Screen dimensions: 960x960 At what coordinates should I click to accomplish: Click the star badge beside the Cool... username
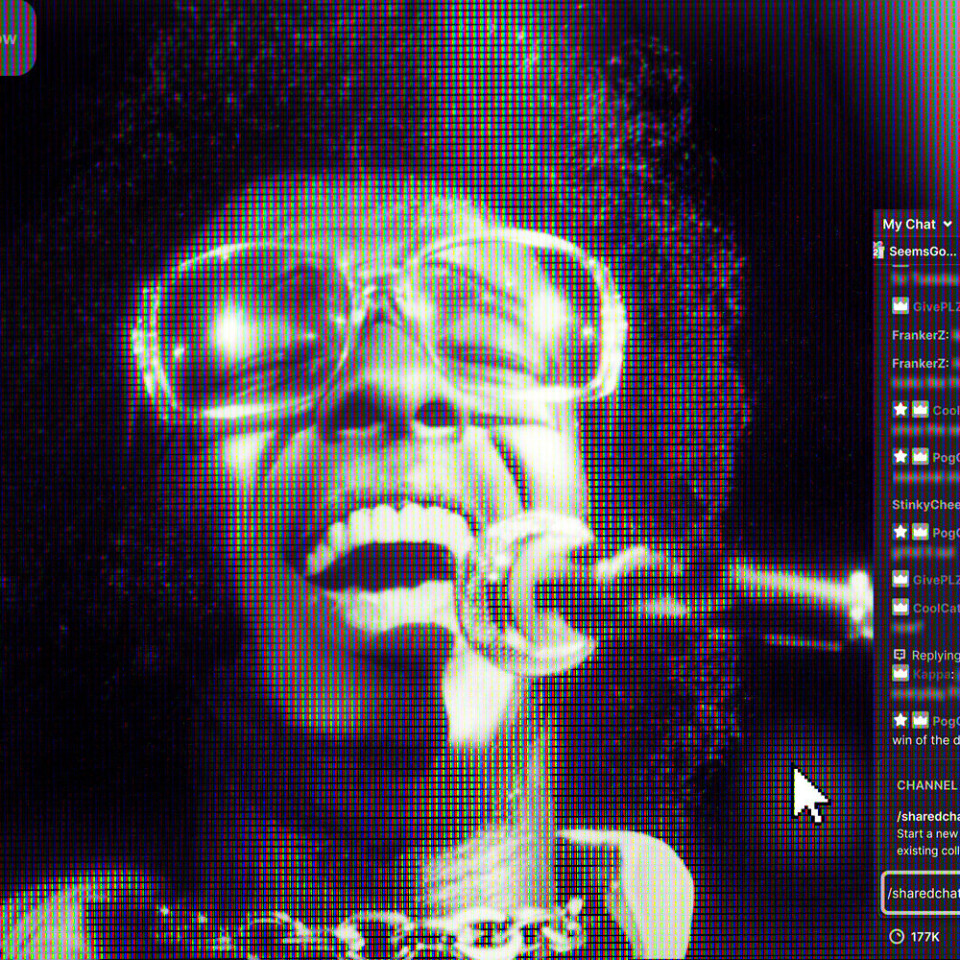pyautogui.click(x=900, y=410)
